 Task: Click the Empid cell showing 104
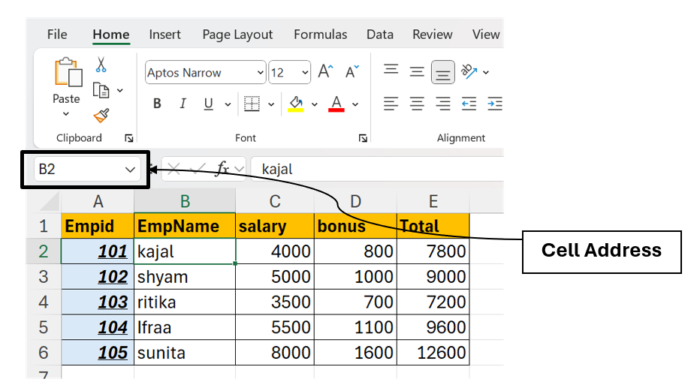pyautogui.click(x=98, y=327)
